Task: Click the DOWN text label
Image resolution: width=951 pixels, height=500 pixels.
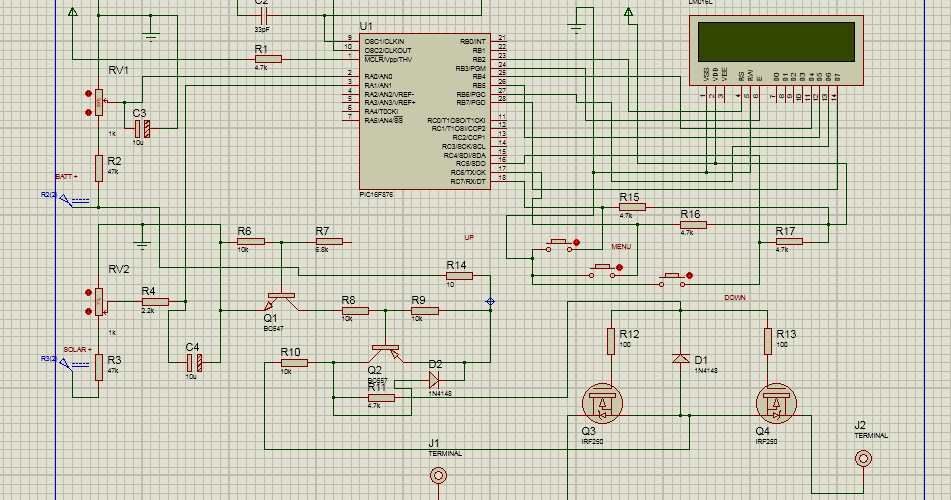Action: pos(735,297)
